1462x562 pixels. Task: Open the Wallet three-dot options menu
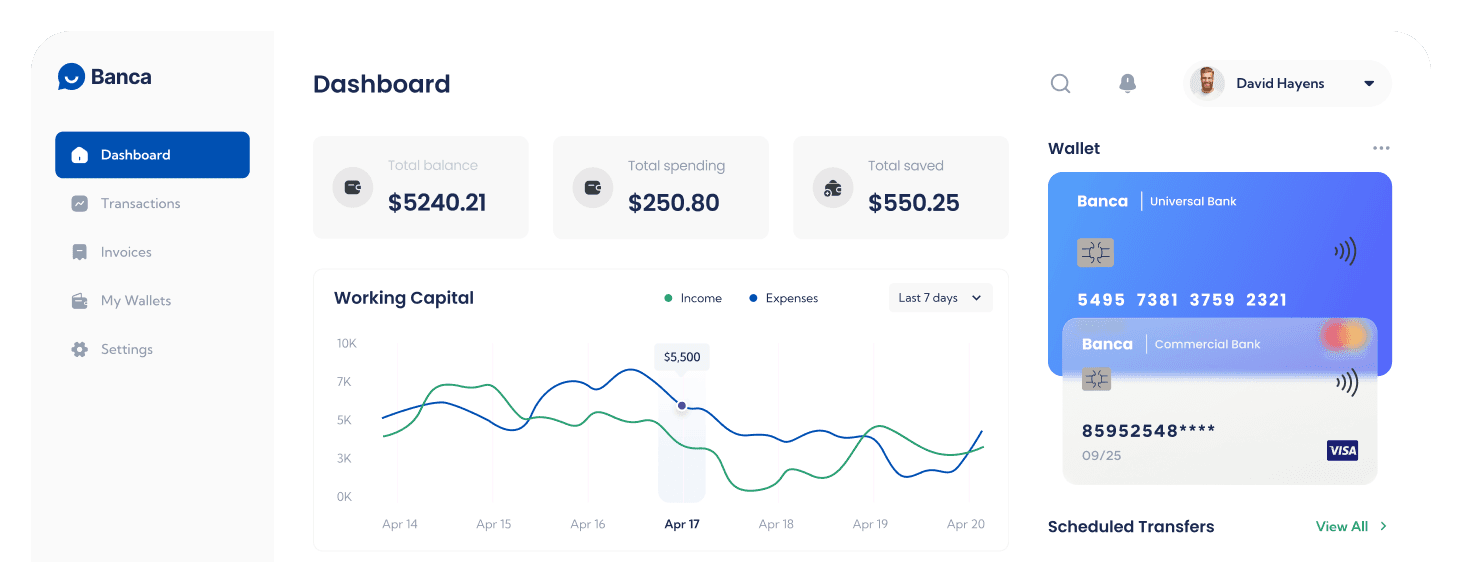click(1381, 148)
